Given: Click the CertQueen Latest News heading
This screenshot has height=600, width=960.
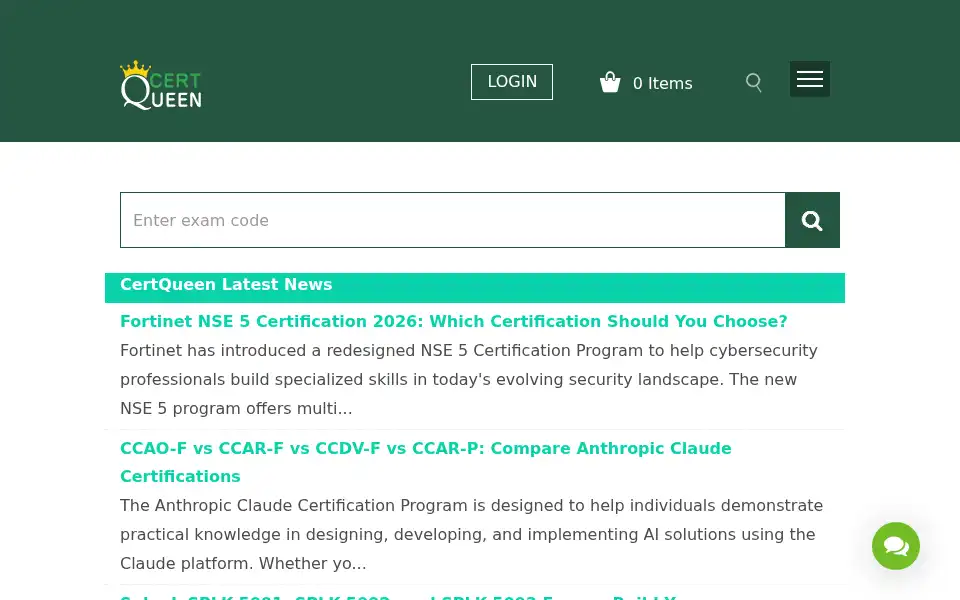Looking at the screenshot, I should 226,285.
